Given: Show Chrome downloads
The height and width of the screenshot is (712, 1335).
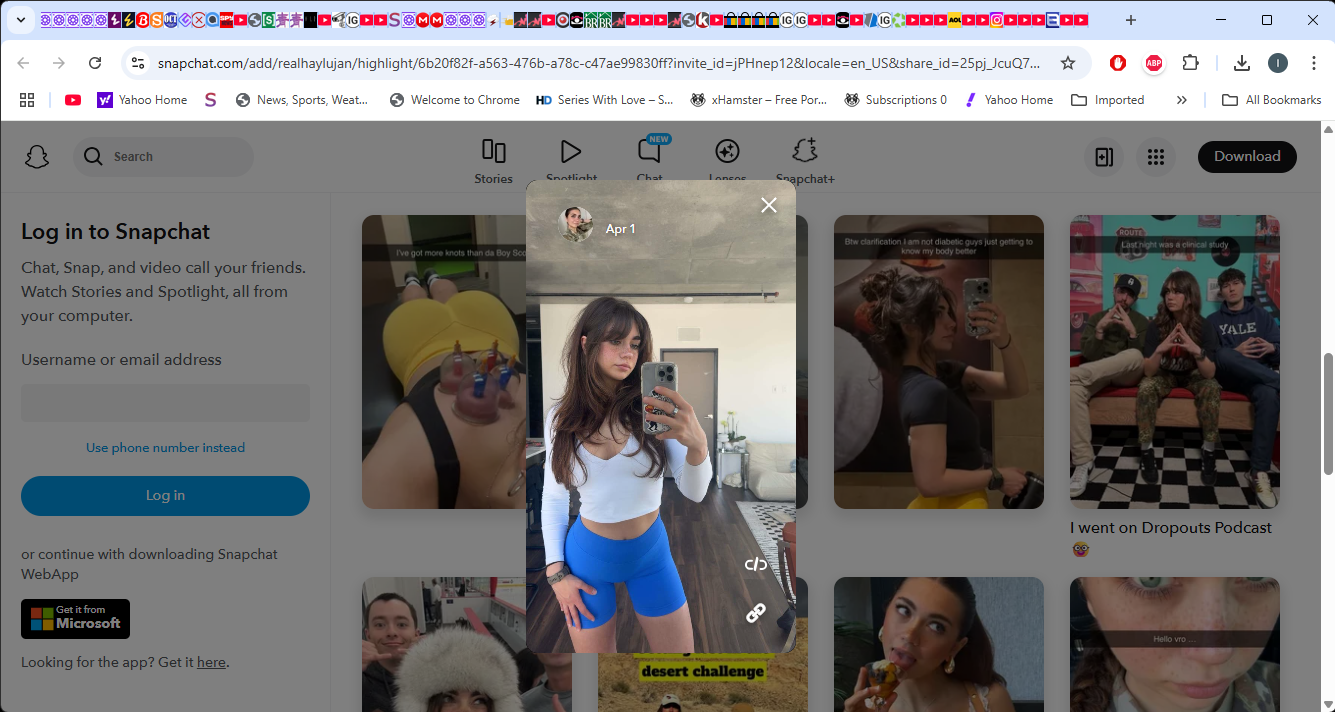Looking at the screenshot, I should tap(1242, 63).
